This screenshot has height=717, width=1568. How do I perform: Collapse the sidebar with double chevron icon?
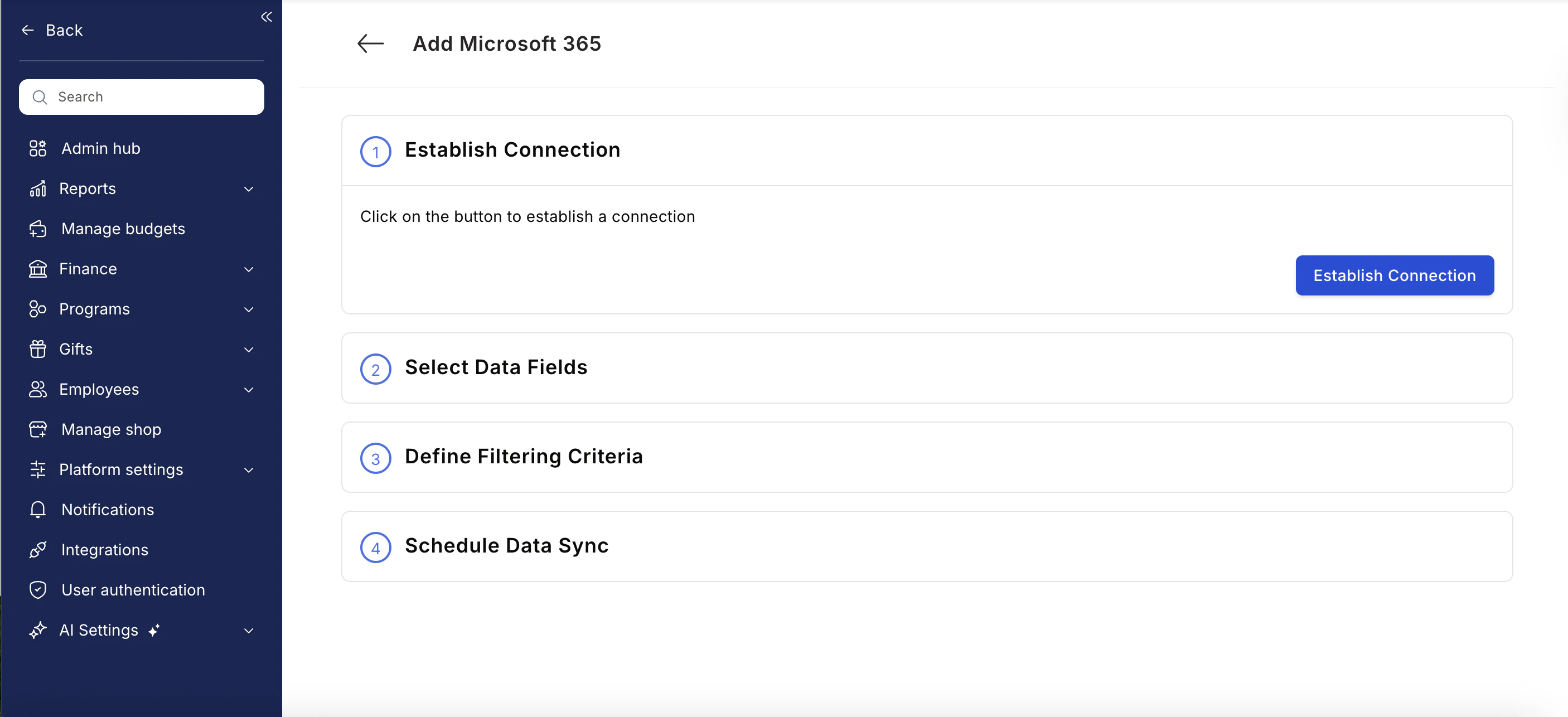266,16
